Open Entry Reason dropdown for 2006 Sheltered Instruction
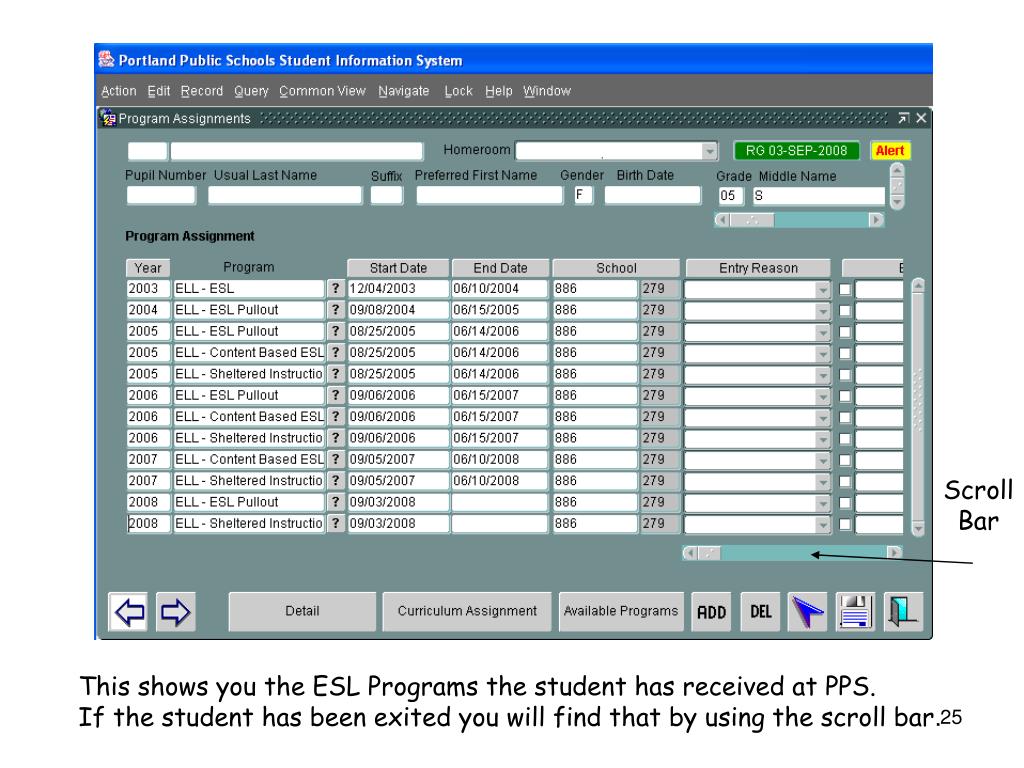1024x768 pixels. pyautogui.click(x=823, y=439)
